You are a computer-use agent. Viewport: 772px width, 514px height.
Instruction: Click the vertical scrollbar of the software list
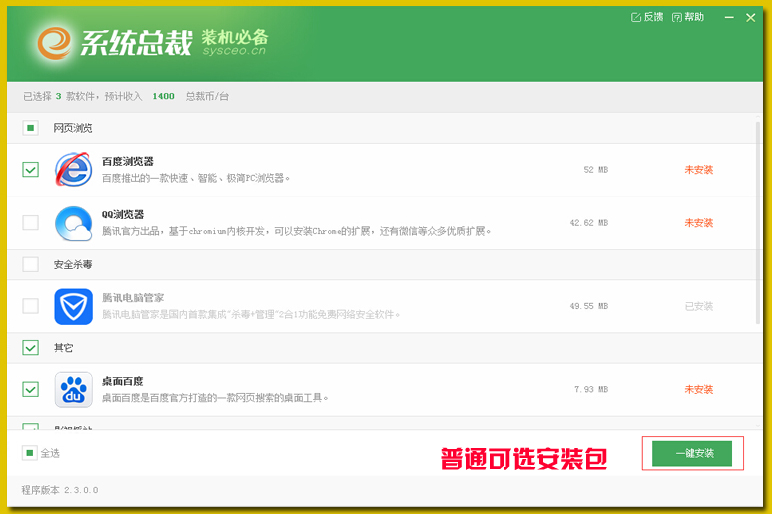coord(758,222)
